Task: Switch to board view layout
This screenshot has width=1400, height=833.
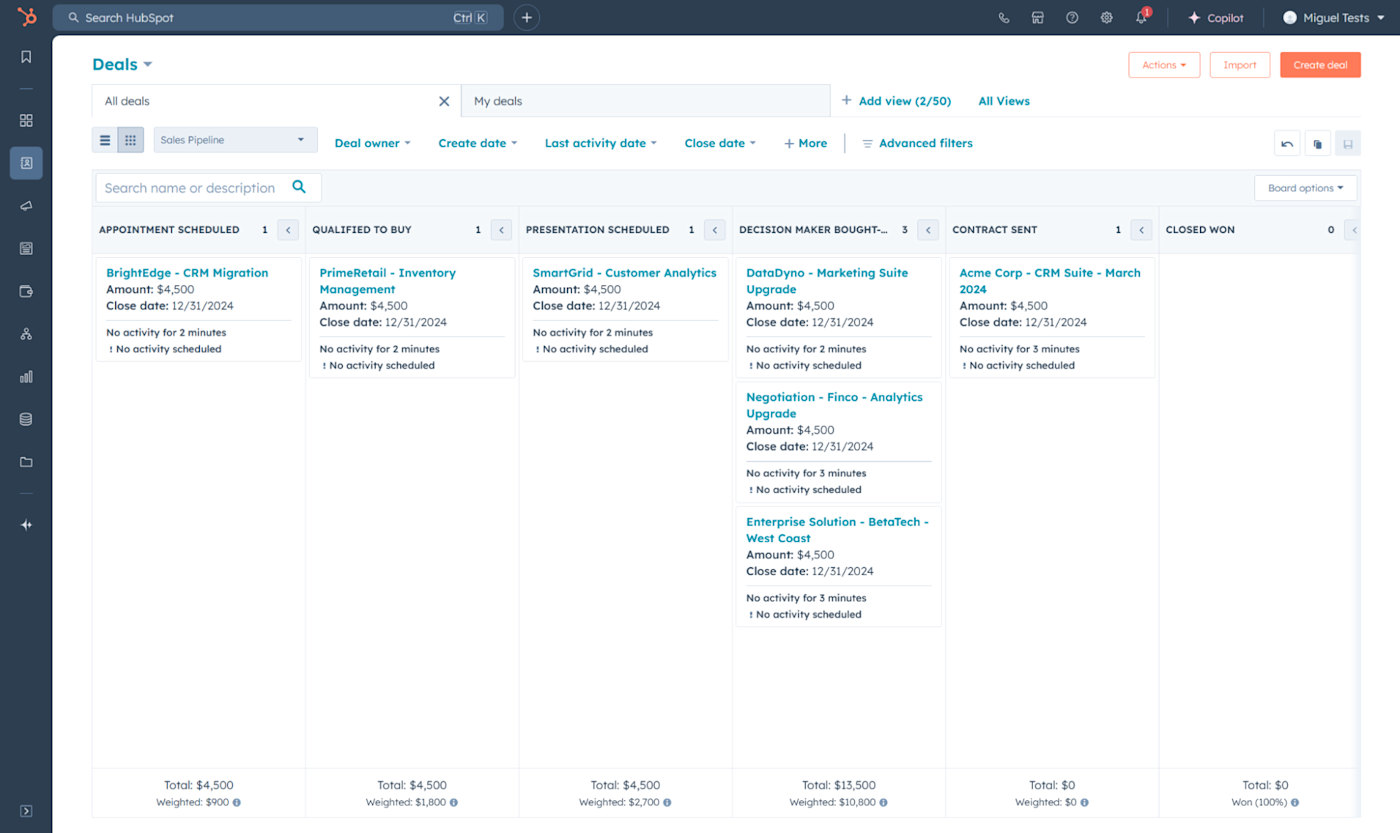Action: point(131,140)
